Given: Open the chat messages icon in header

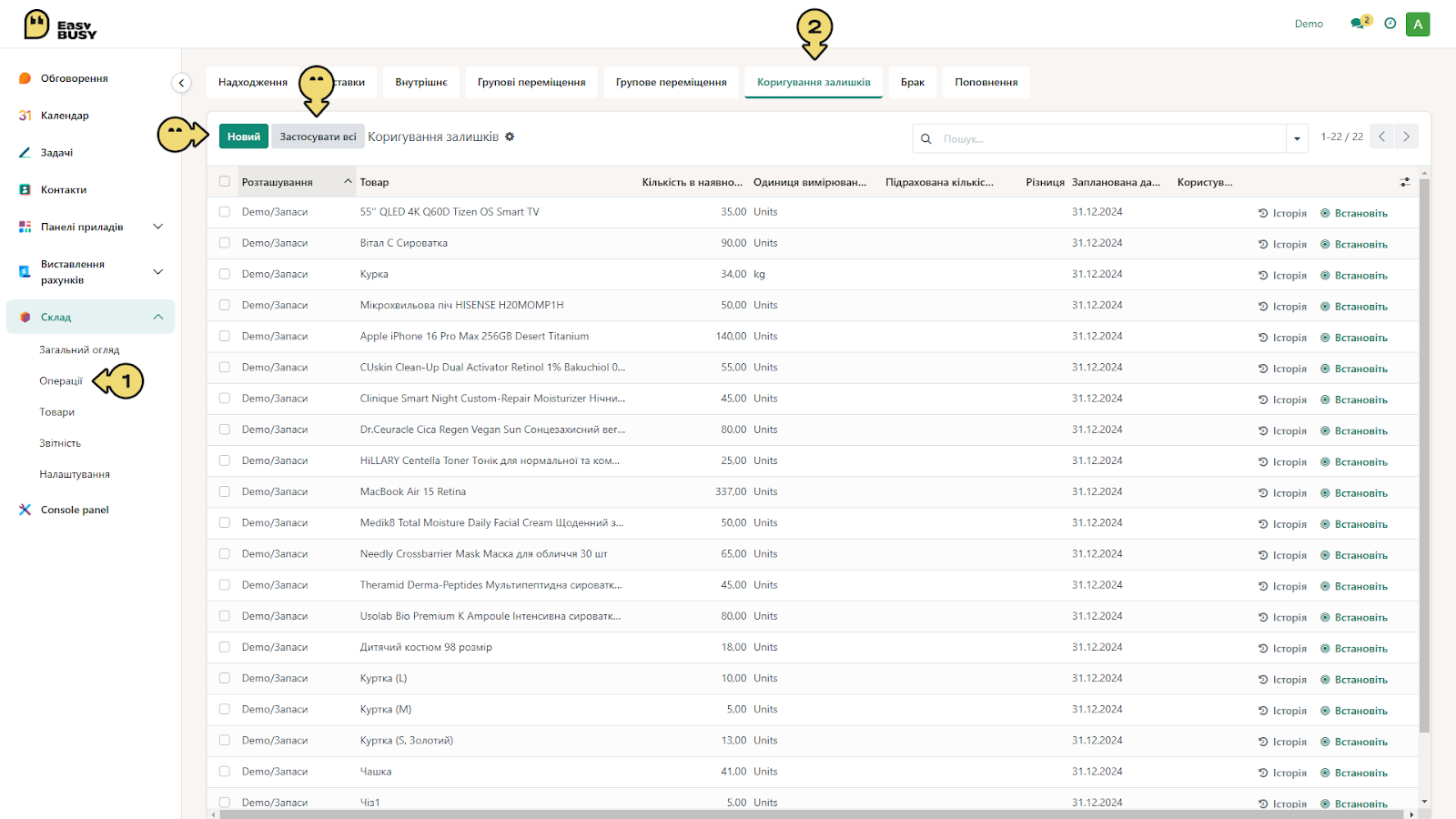Looking at the screenshot, I should tap(1357, 24).
